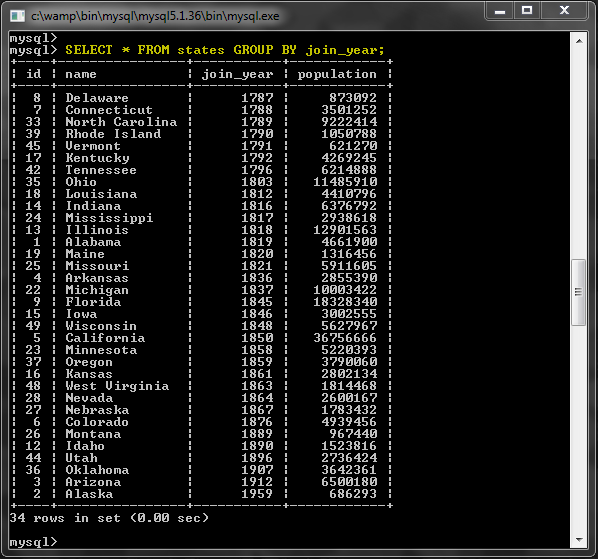Click the population column header

(337, 74)
